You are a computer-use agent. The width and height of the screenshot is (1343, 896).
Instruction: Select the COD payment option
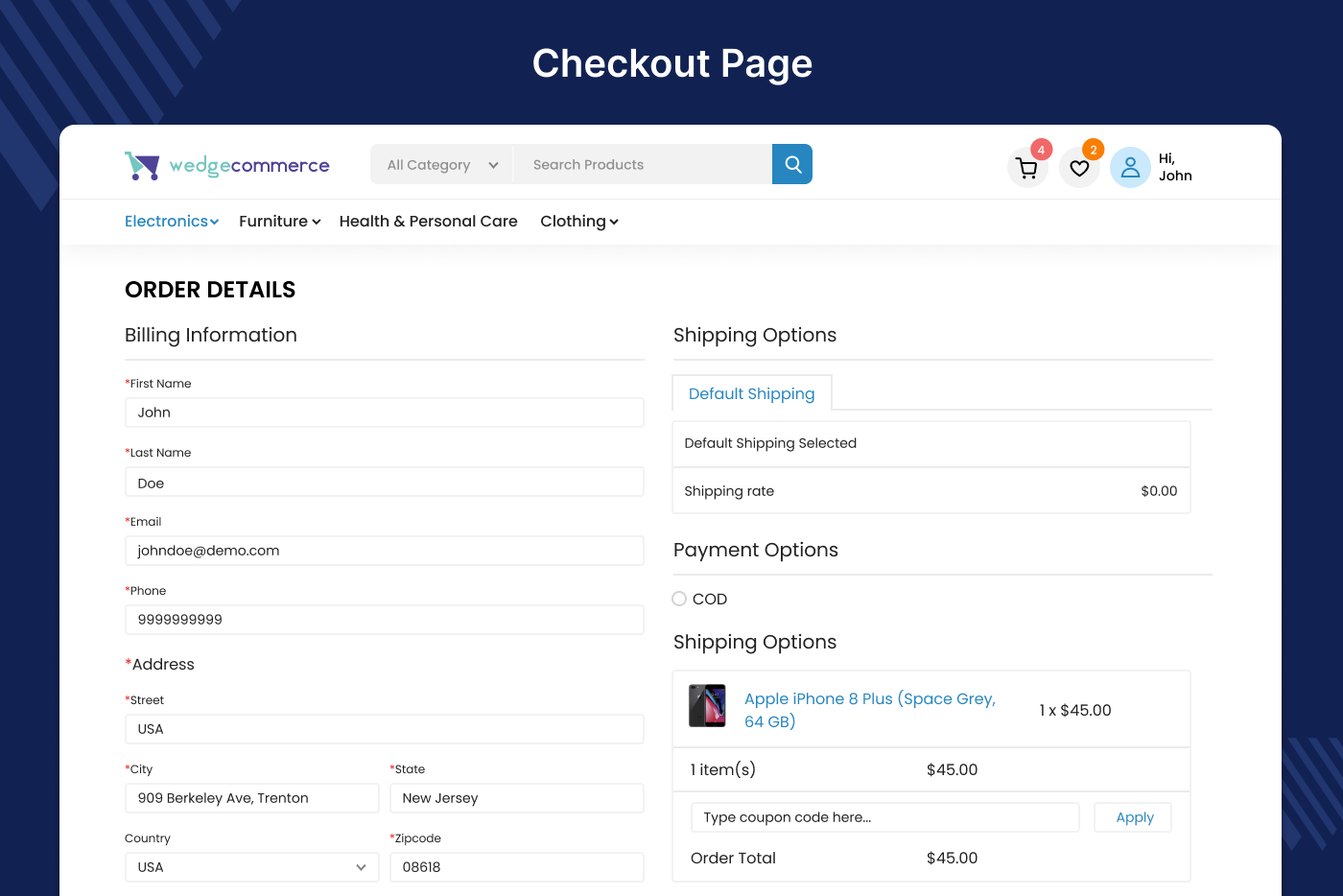[679, 599]
